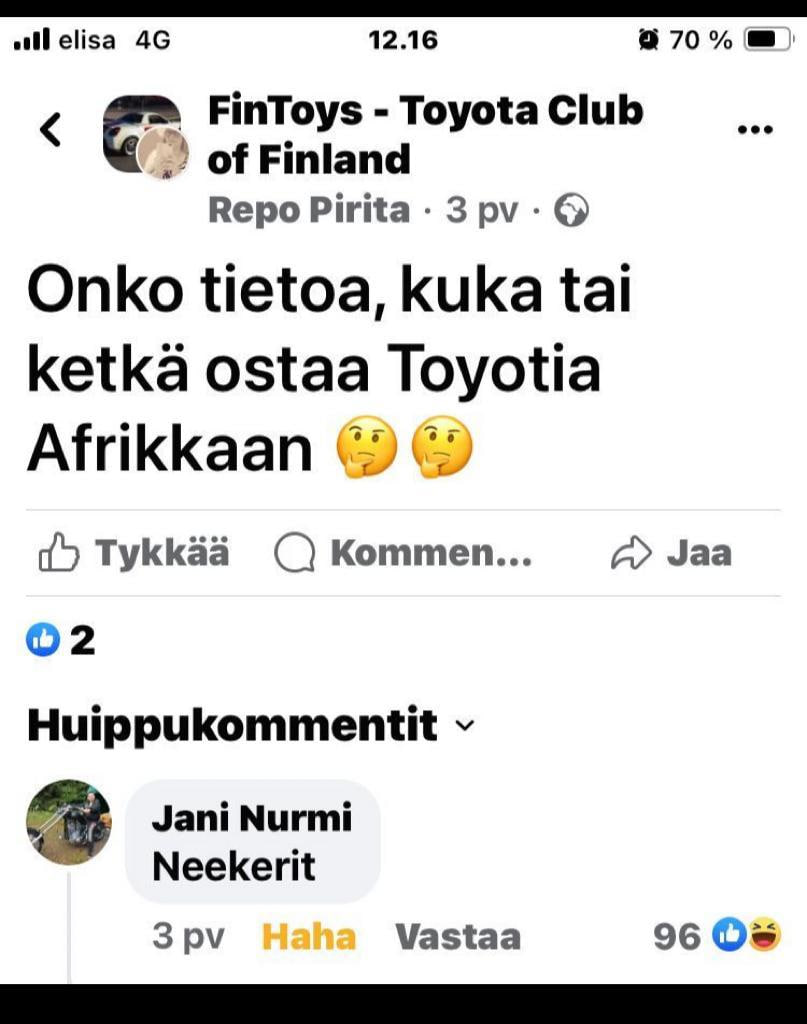The width and height of the screenshot is (807, 1024).
Task: Open the three-dot post options menu
Action: click(755, 129)
